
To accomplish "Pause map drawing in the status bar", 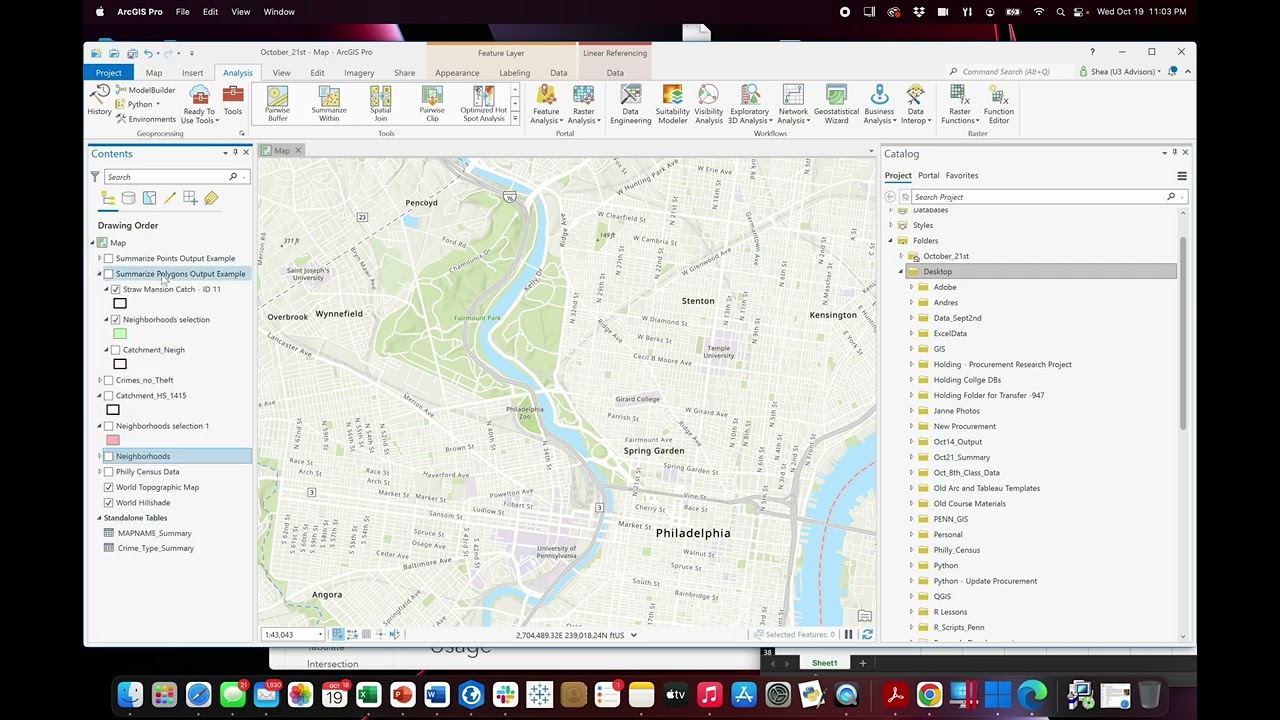I will 848,634.
